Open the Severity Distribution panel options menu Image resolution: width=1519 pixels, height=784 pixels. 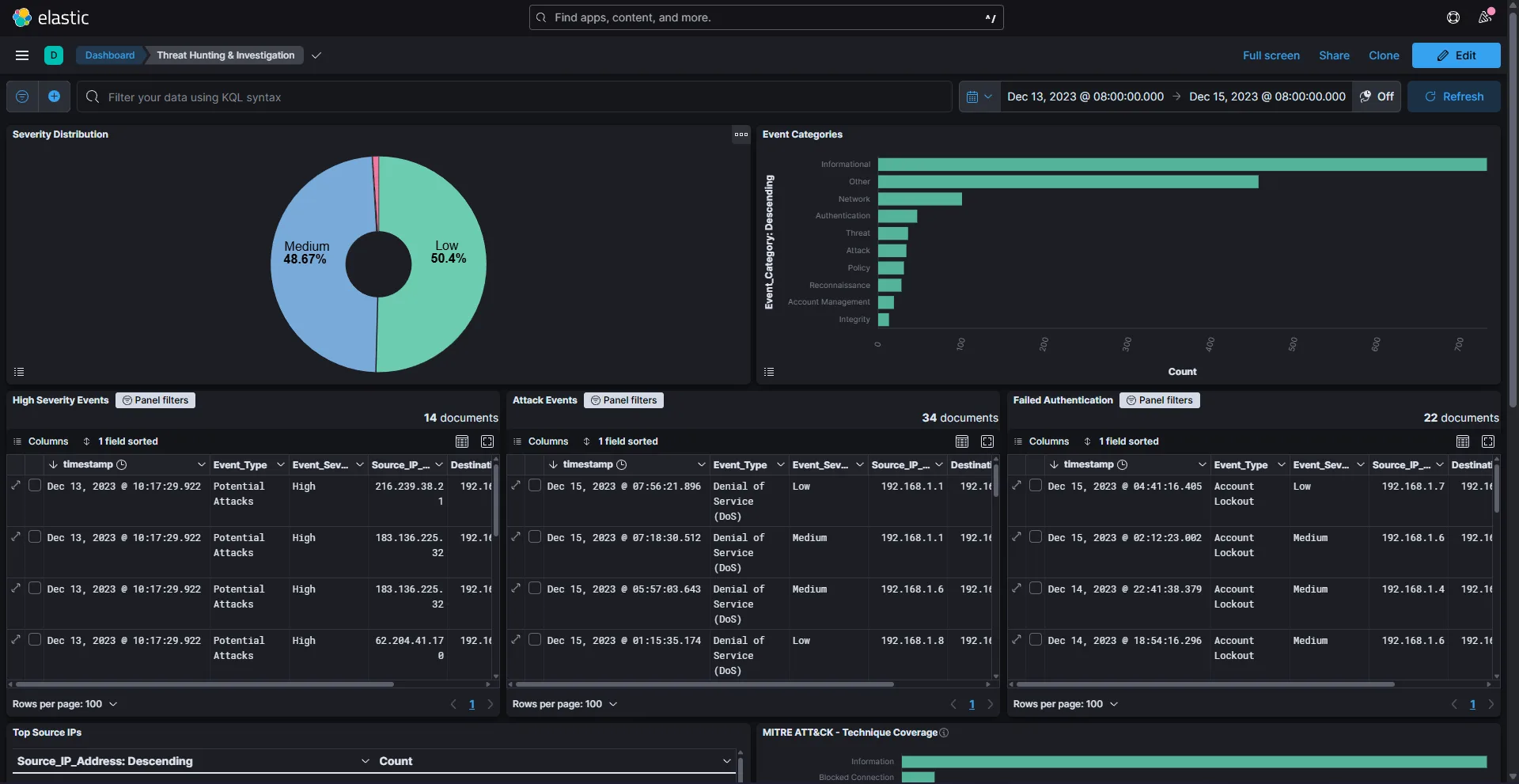(741, 134)
